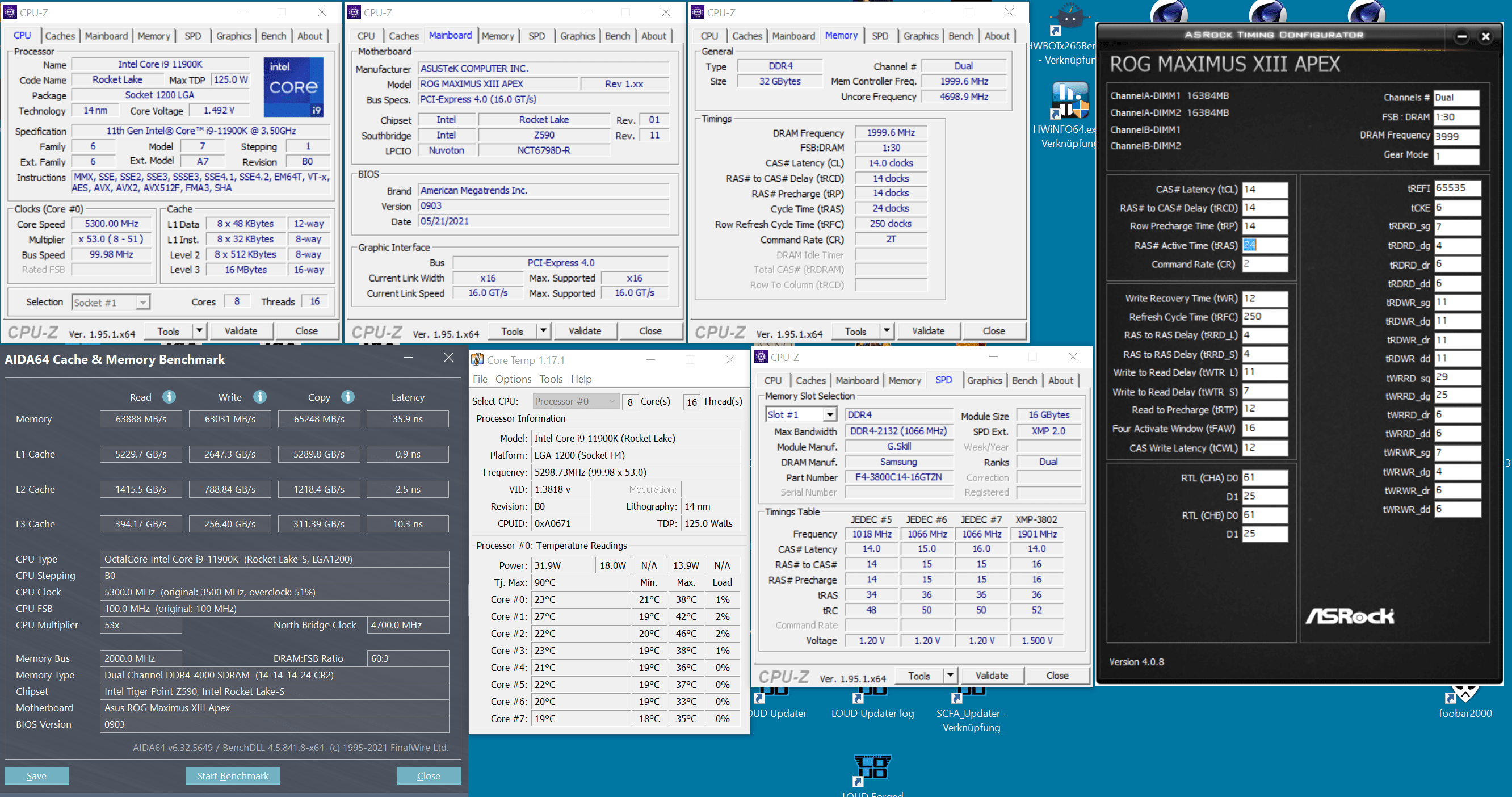The image size is (1512, 797).
Task: Open File menu in Core Temp
Action: point(480,379)
